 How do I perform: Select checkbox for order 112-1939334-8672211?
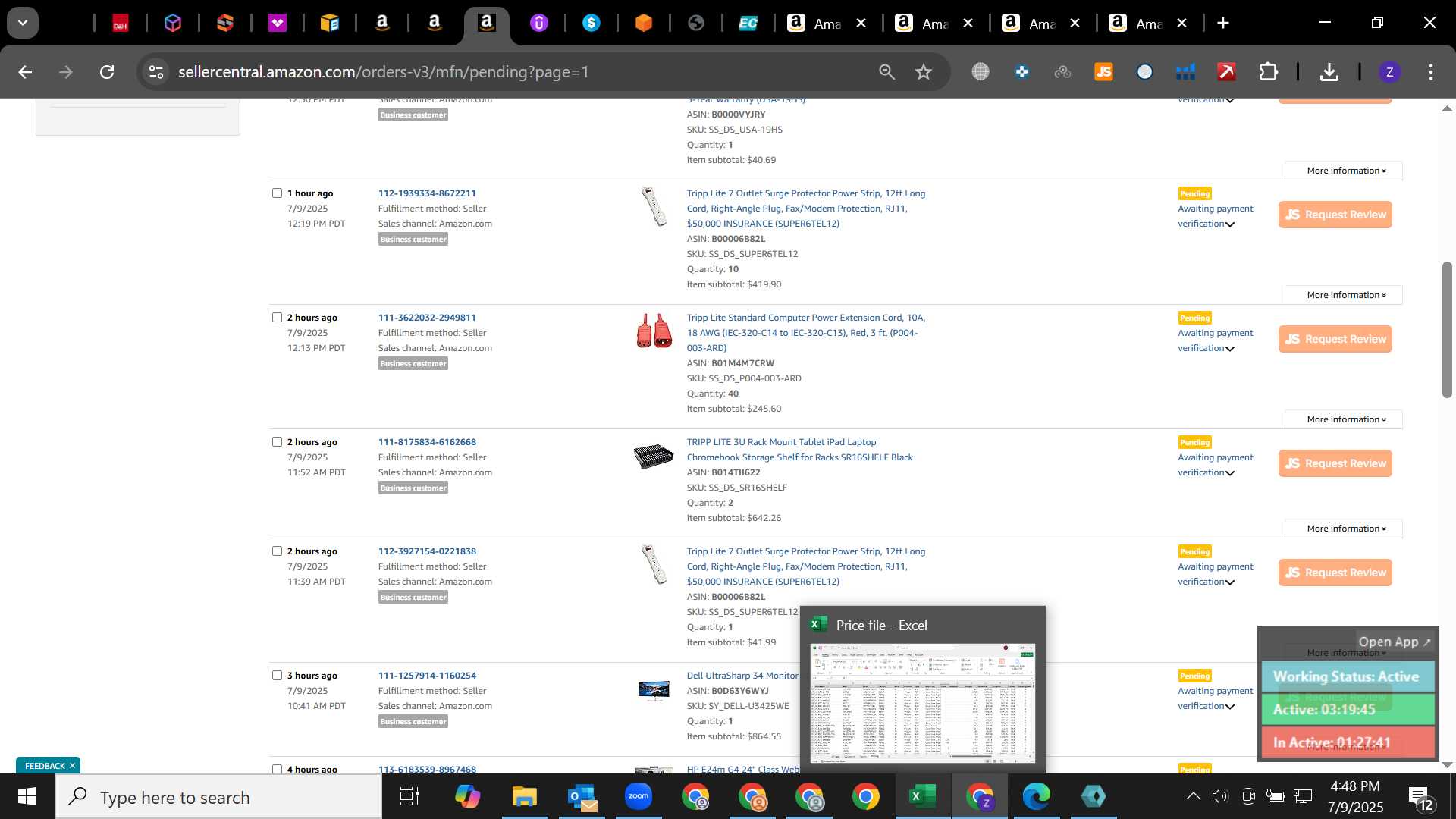277,193
